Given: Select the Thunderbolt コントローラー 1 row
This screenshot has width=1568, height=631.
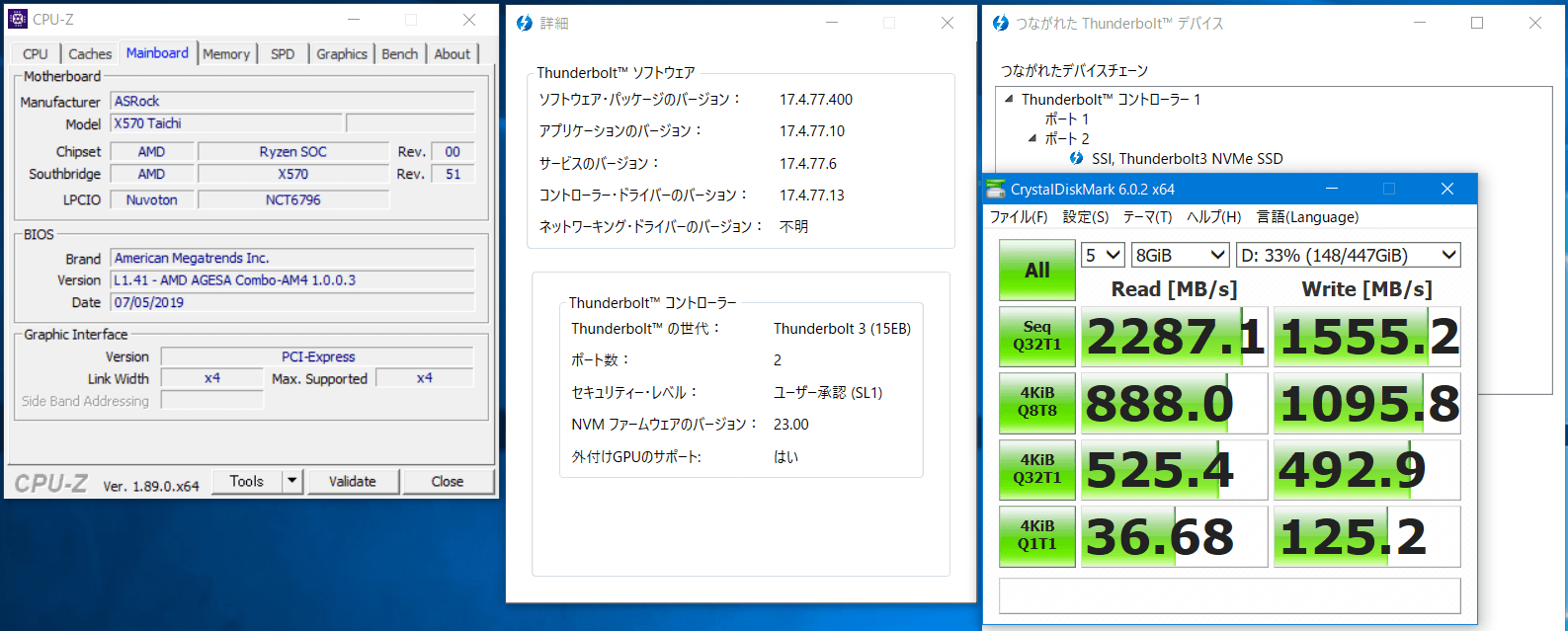Looking at the screenshot, I should pyautogui.click(x=1112, y=99).
